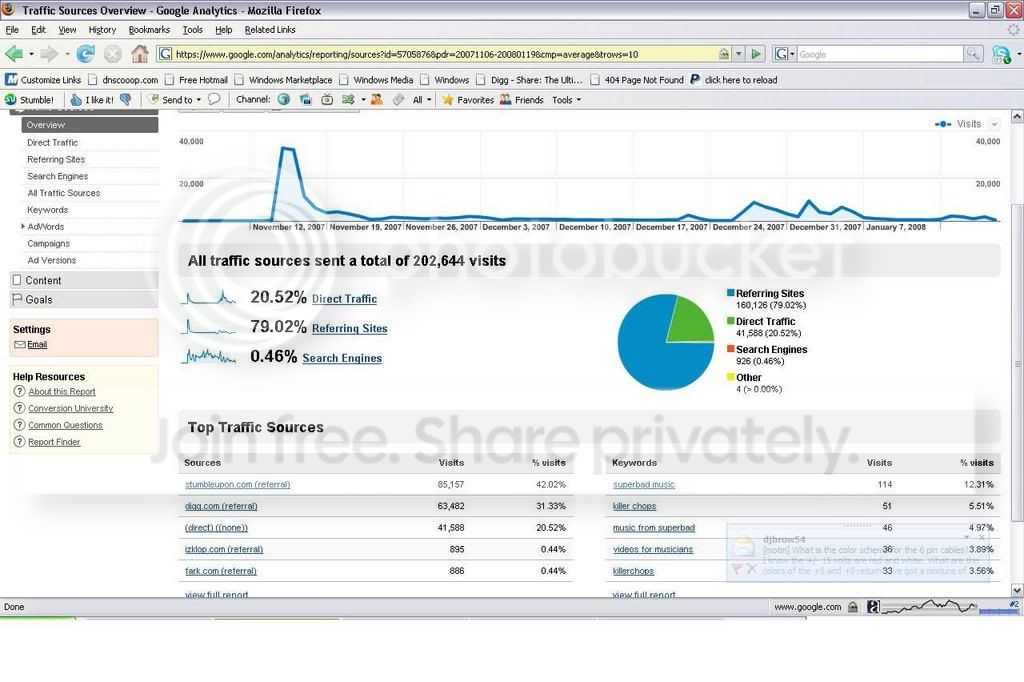Click the search magnifier button
The height and width of the screenshot is (682, 1024).
click(x=973, y=54)
